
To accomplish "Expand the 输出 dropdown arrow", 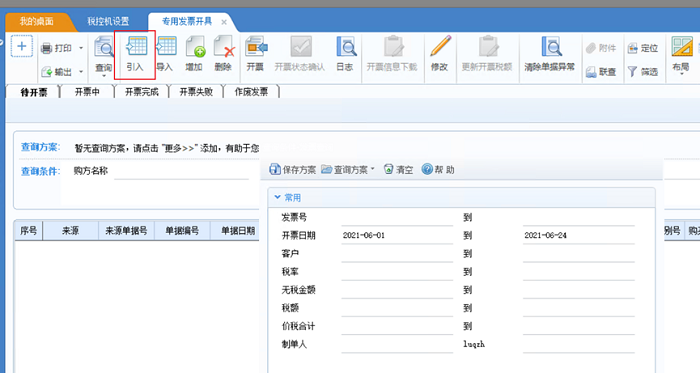I will pyautogui.click(x=81, y=71).
